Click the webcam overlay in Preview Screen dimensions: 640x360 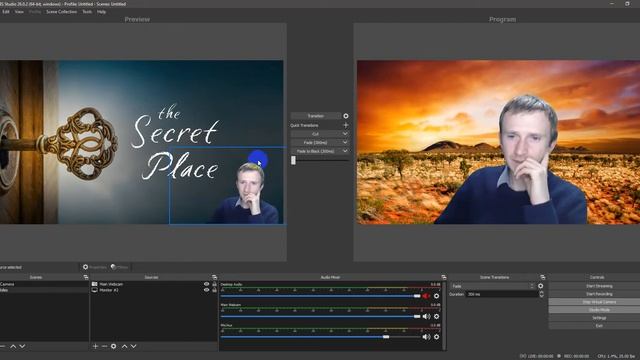click(x=227, y=185)
